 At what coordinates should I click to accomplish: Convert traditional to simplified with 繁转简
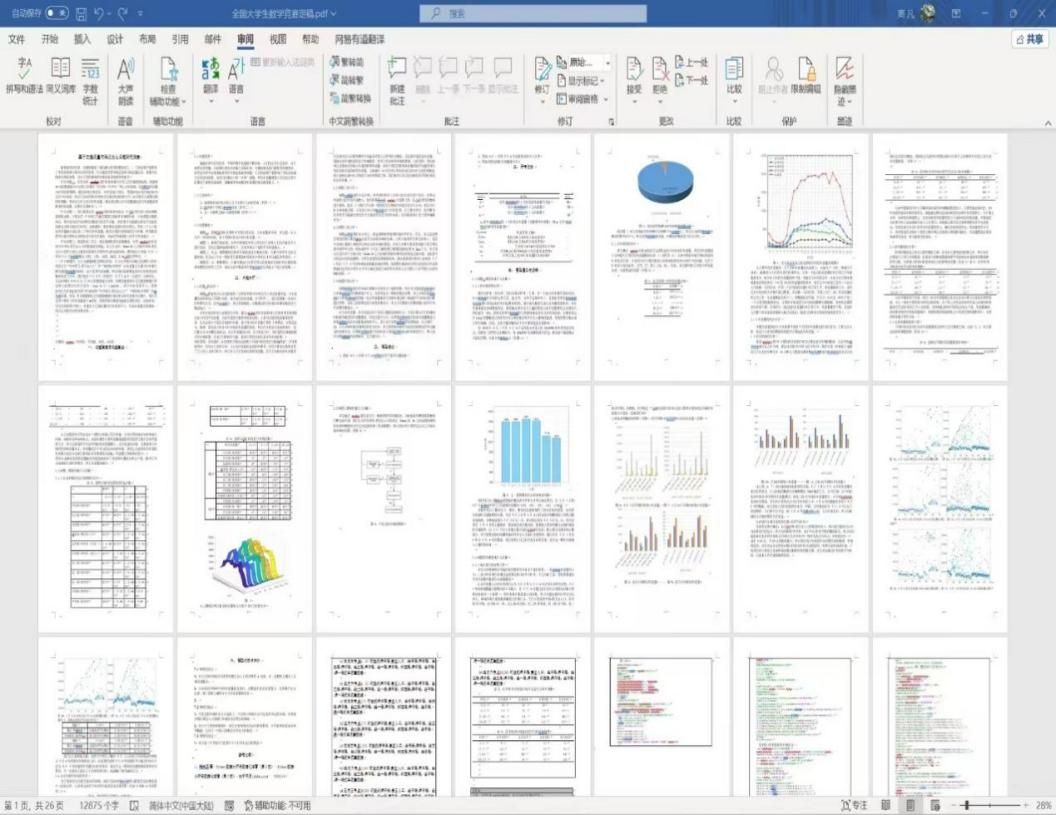347,61
